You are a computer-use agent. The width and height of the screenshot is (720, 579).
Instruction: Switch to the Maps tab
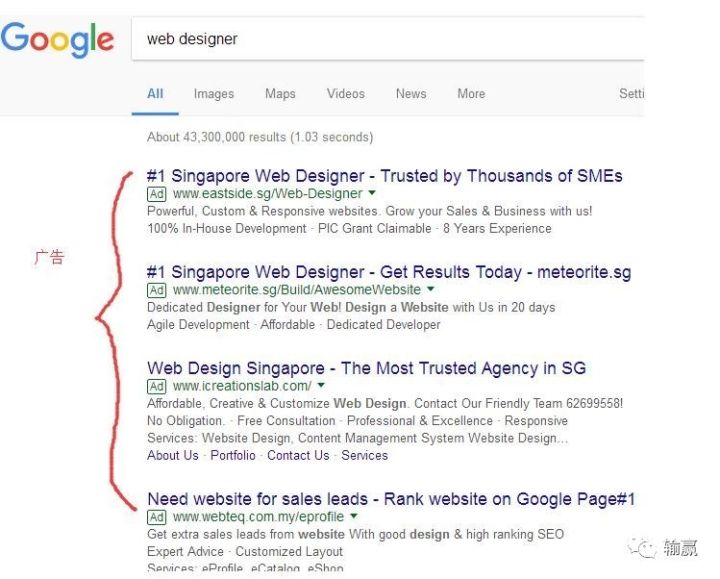280,94
